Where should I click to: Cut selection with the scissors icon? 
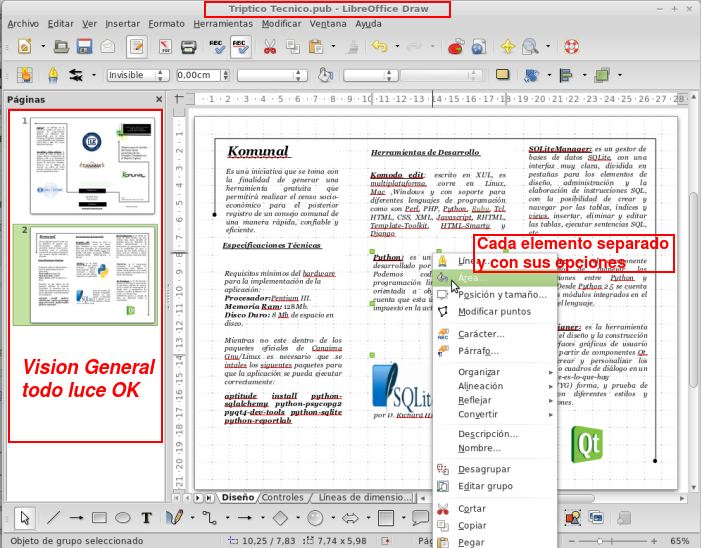[270, 46]
